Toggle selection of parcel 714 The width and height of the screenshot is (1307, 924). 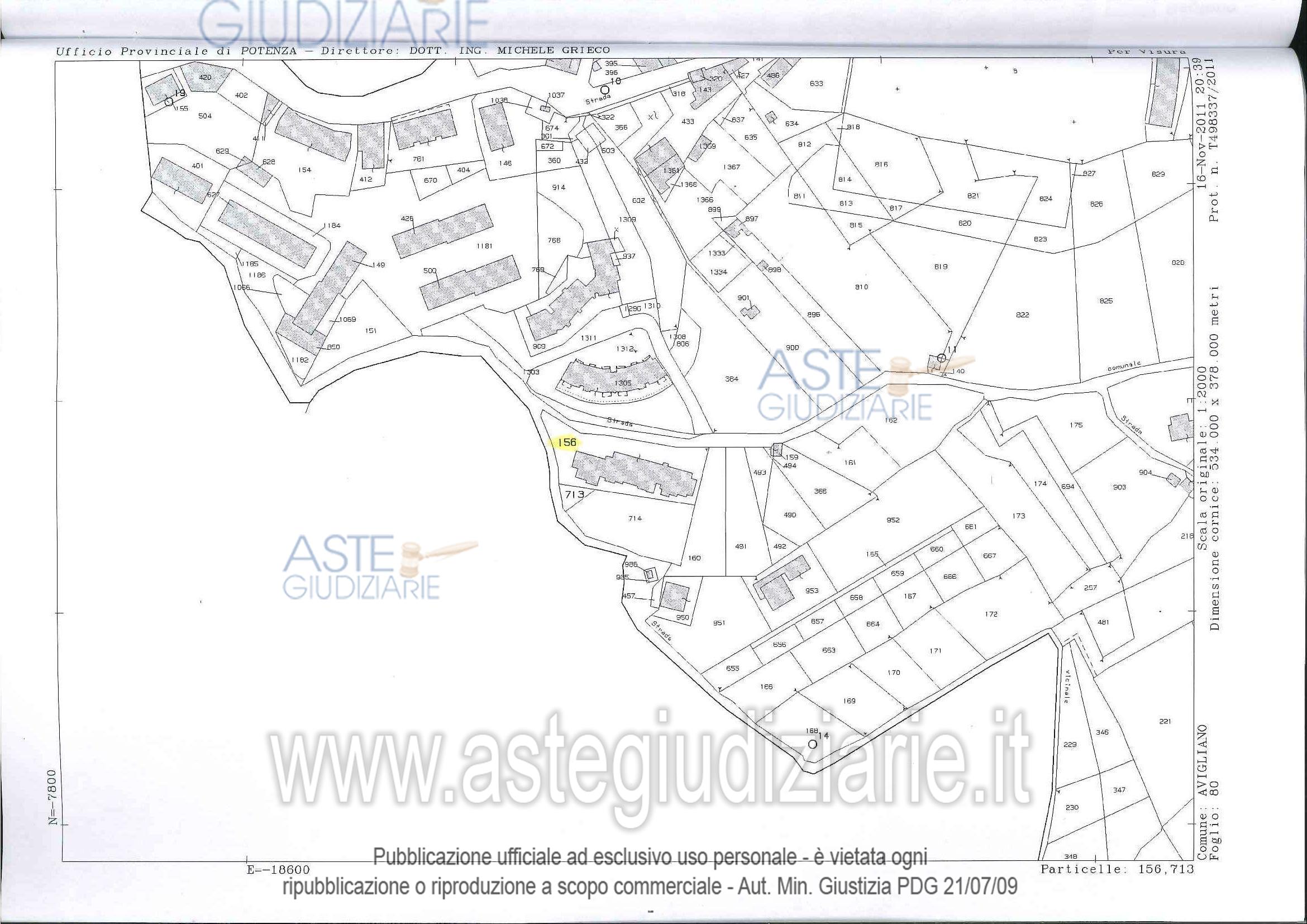[x=635, y=518]
